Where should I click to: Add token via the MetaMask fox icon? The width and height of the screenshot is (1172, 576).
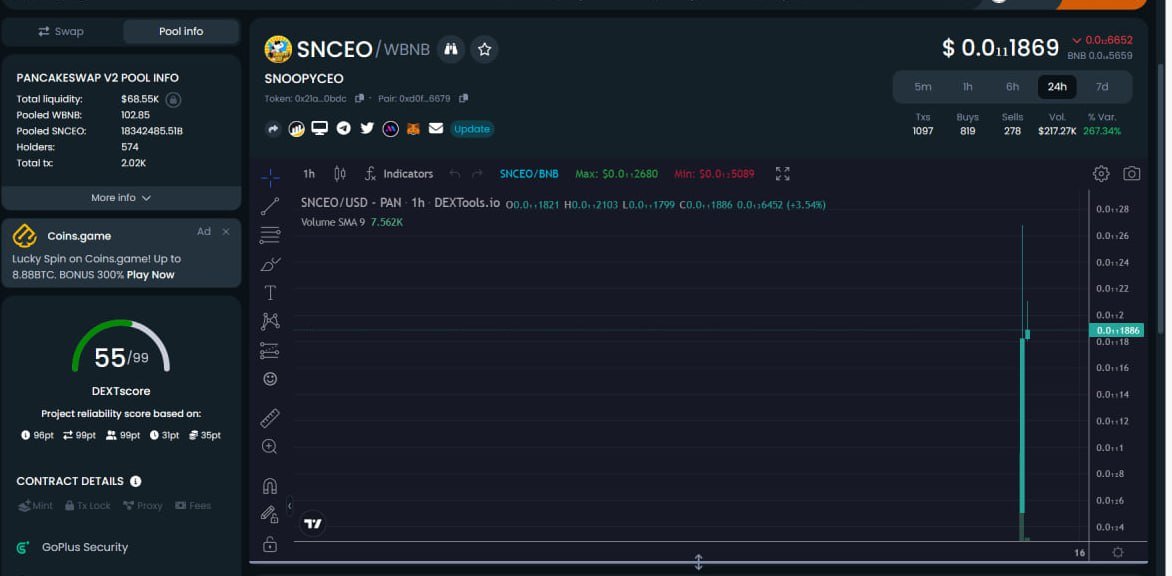pos(413,129)
